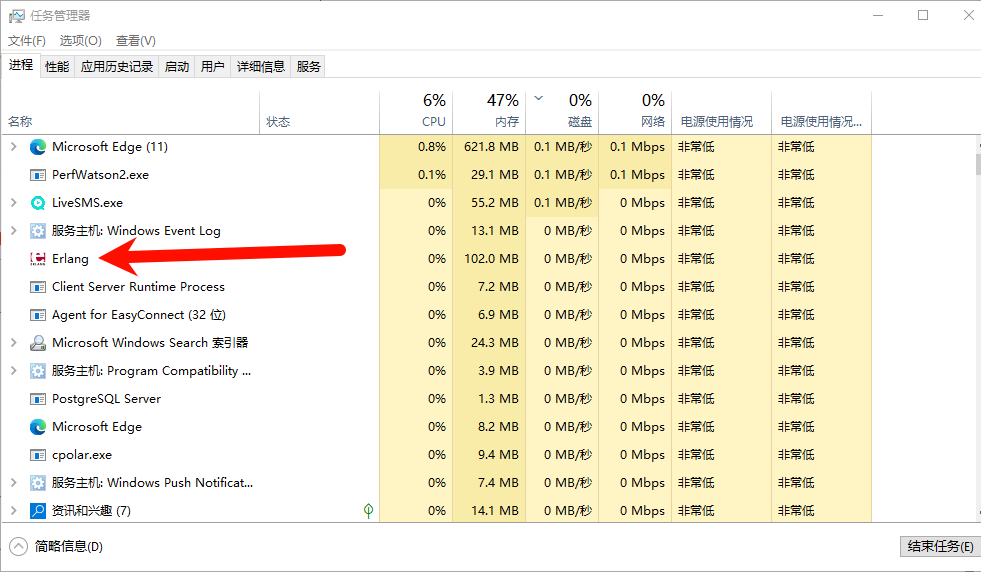Click the vertical scrollbar thumb
The width and height of the screenshot is (981, 572).
coord(978,164)
